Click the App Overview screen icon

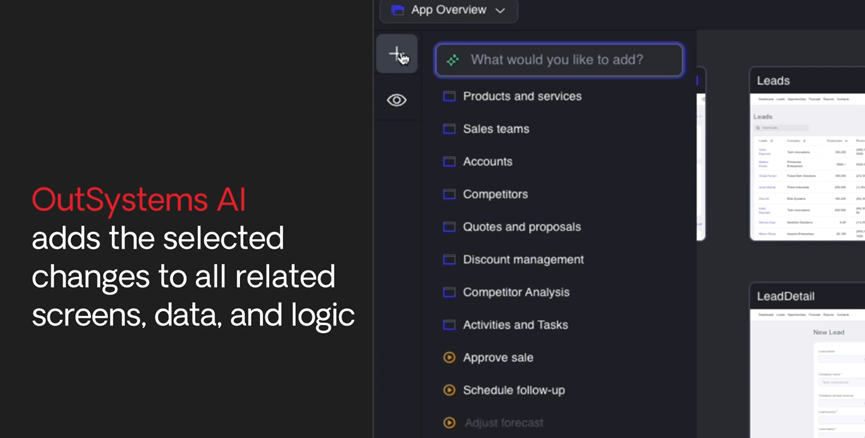397,10
